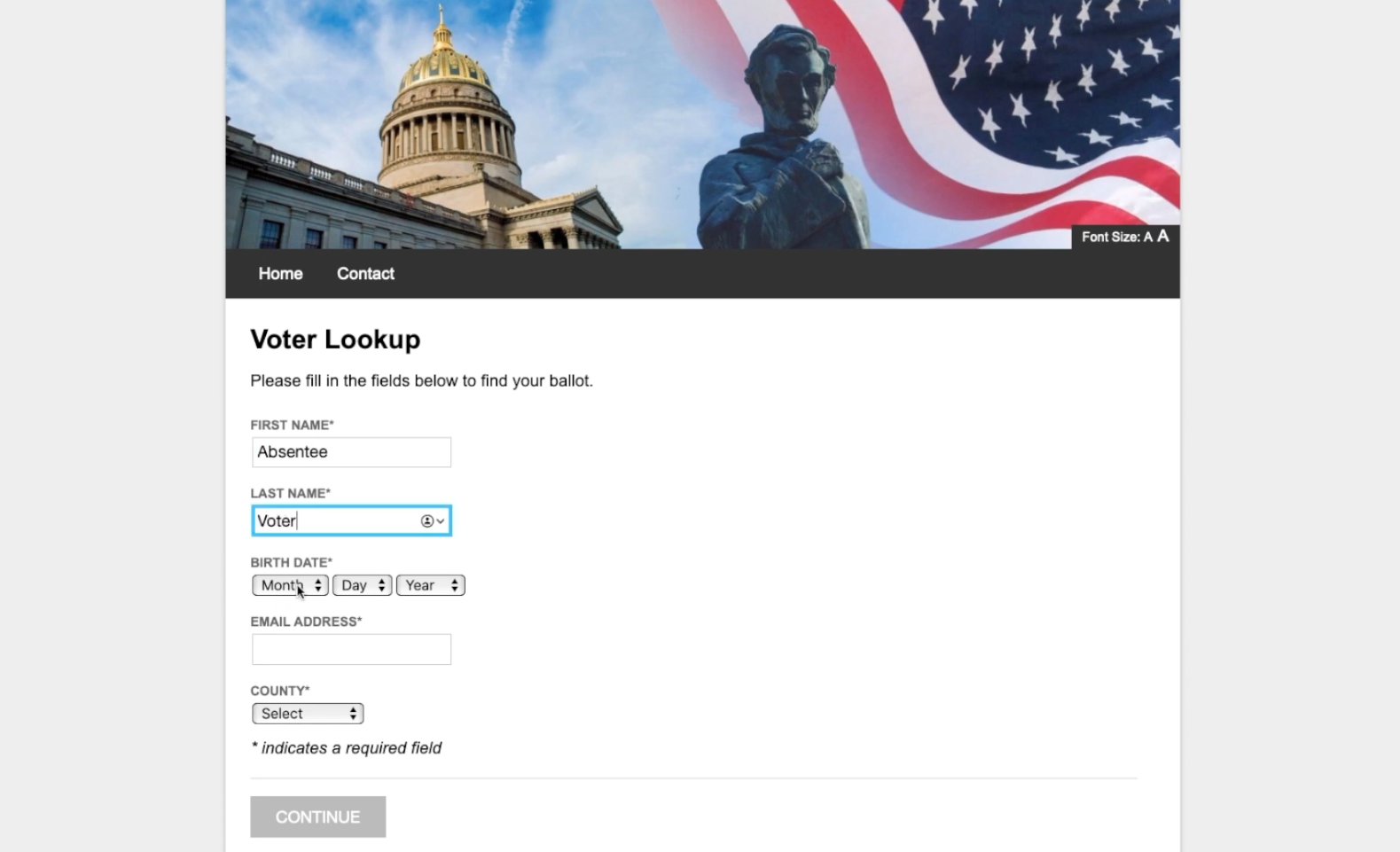
Task: Click the FIRST NAME* label
Action: (x=292, y=425)
